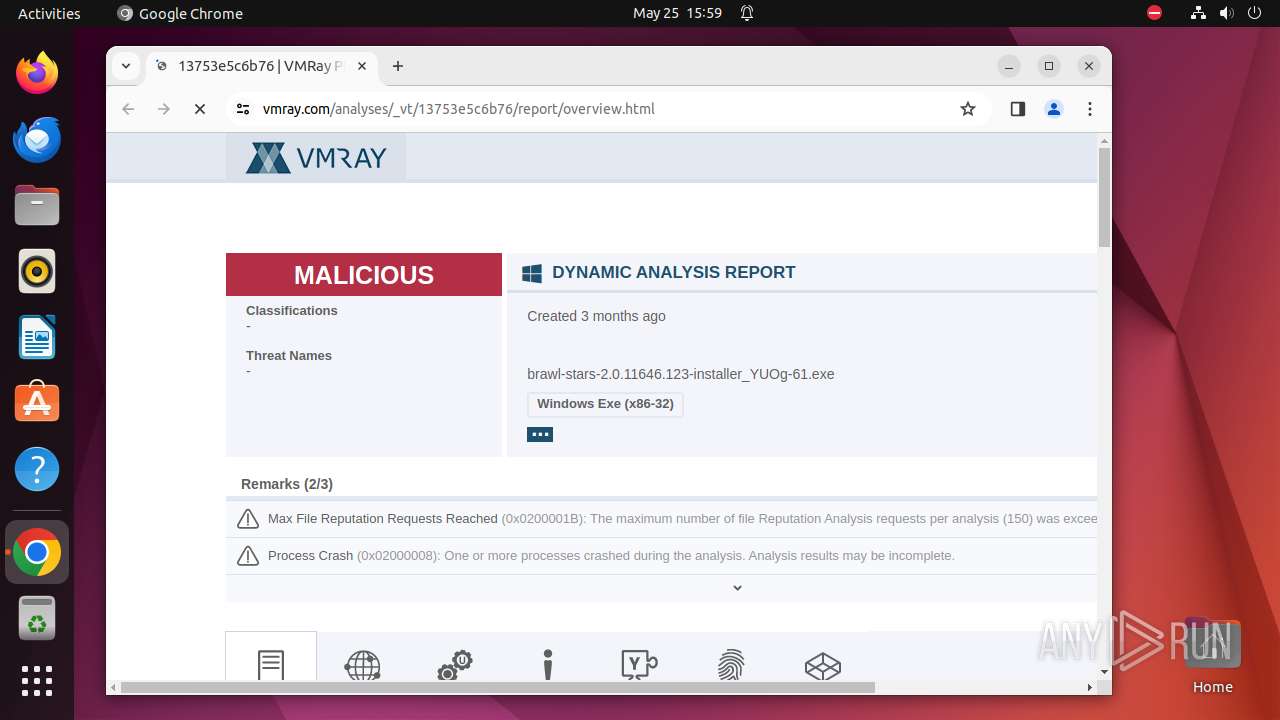
Task: Select the Windows Exe (x86-32) tag
Action: [x=605, y=404]
